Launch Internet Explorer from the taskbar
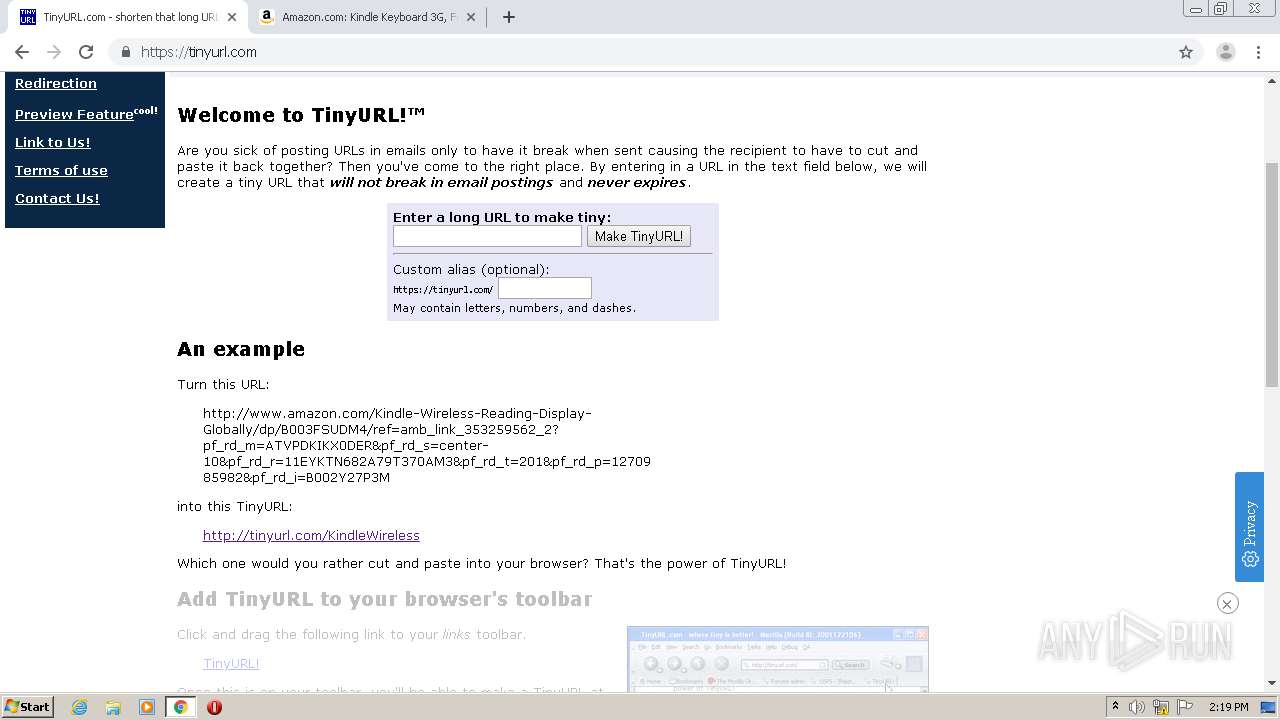Screen dimensions: 1280x720 coord(79,707)
